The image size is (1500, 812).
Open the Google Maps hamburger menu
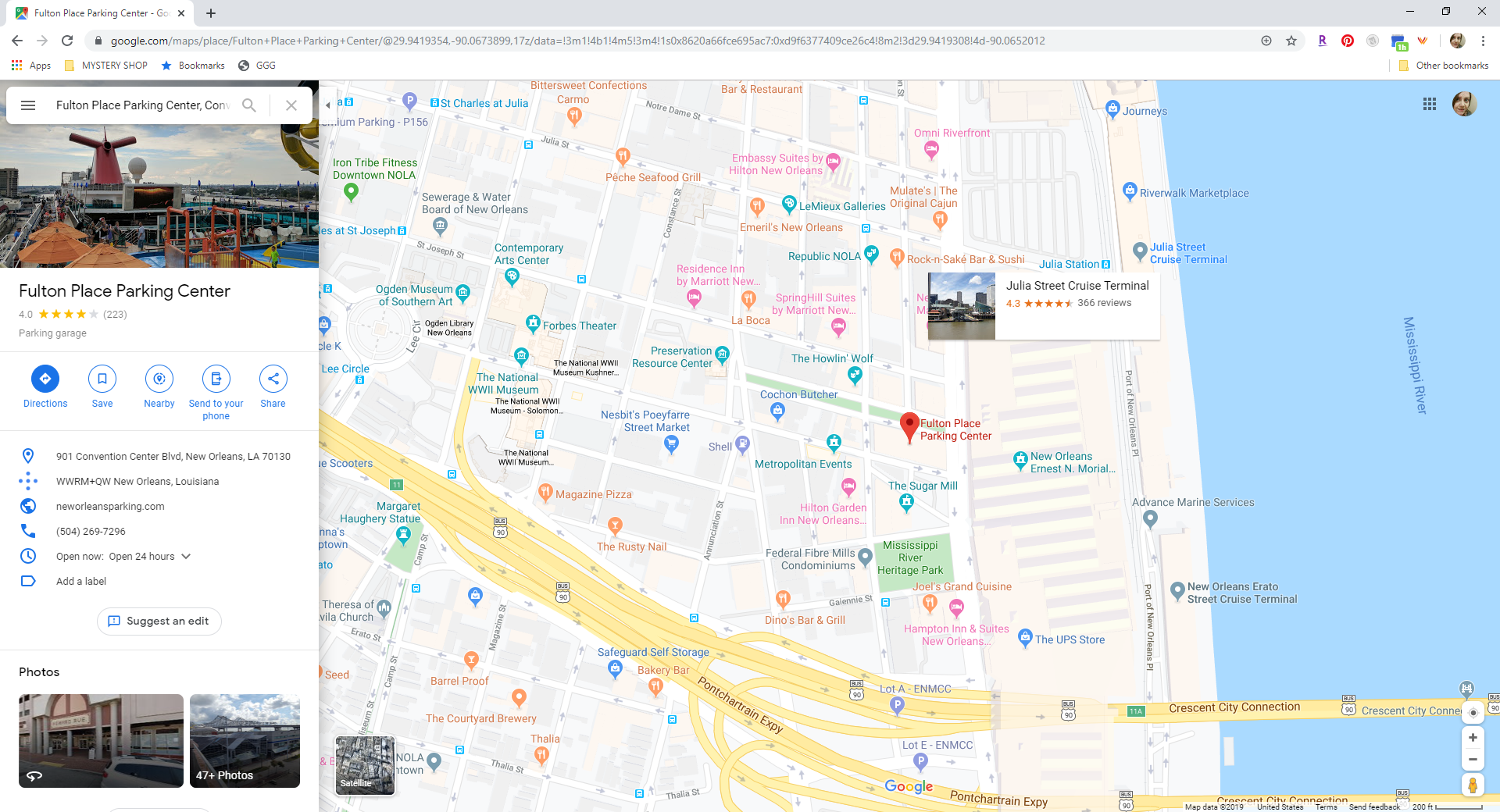tap(28, 105)
